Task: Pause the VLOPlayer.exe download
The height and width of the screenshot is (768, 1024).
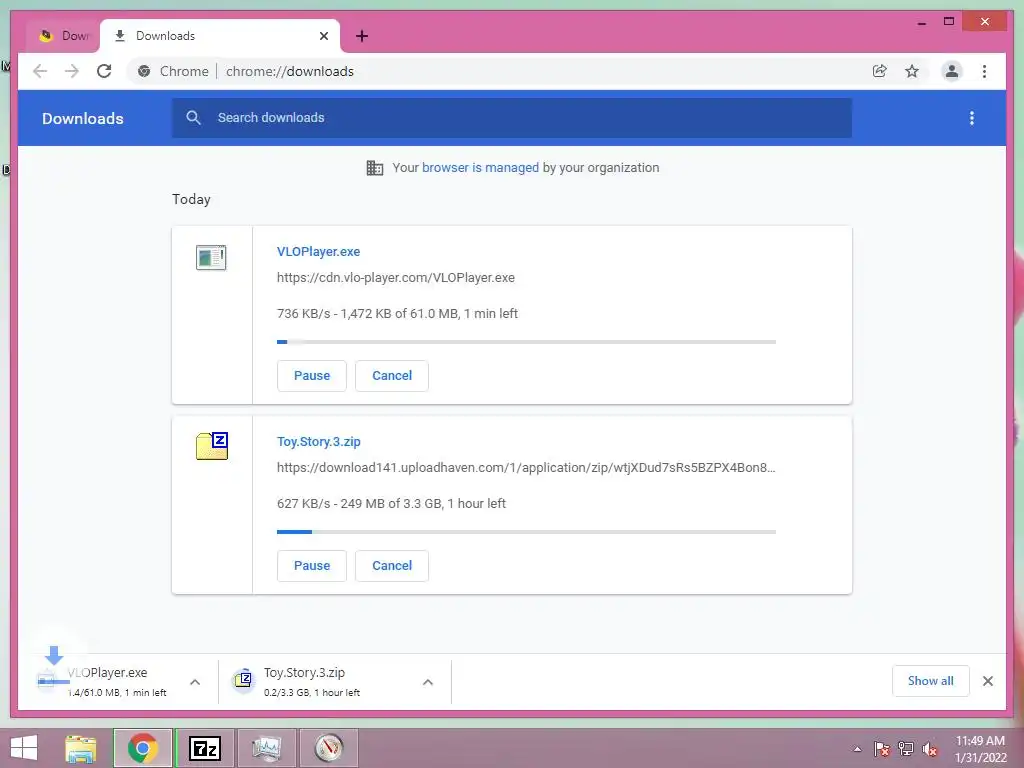Action: (312, 376)
